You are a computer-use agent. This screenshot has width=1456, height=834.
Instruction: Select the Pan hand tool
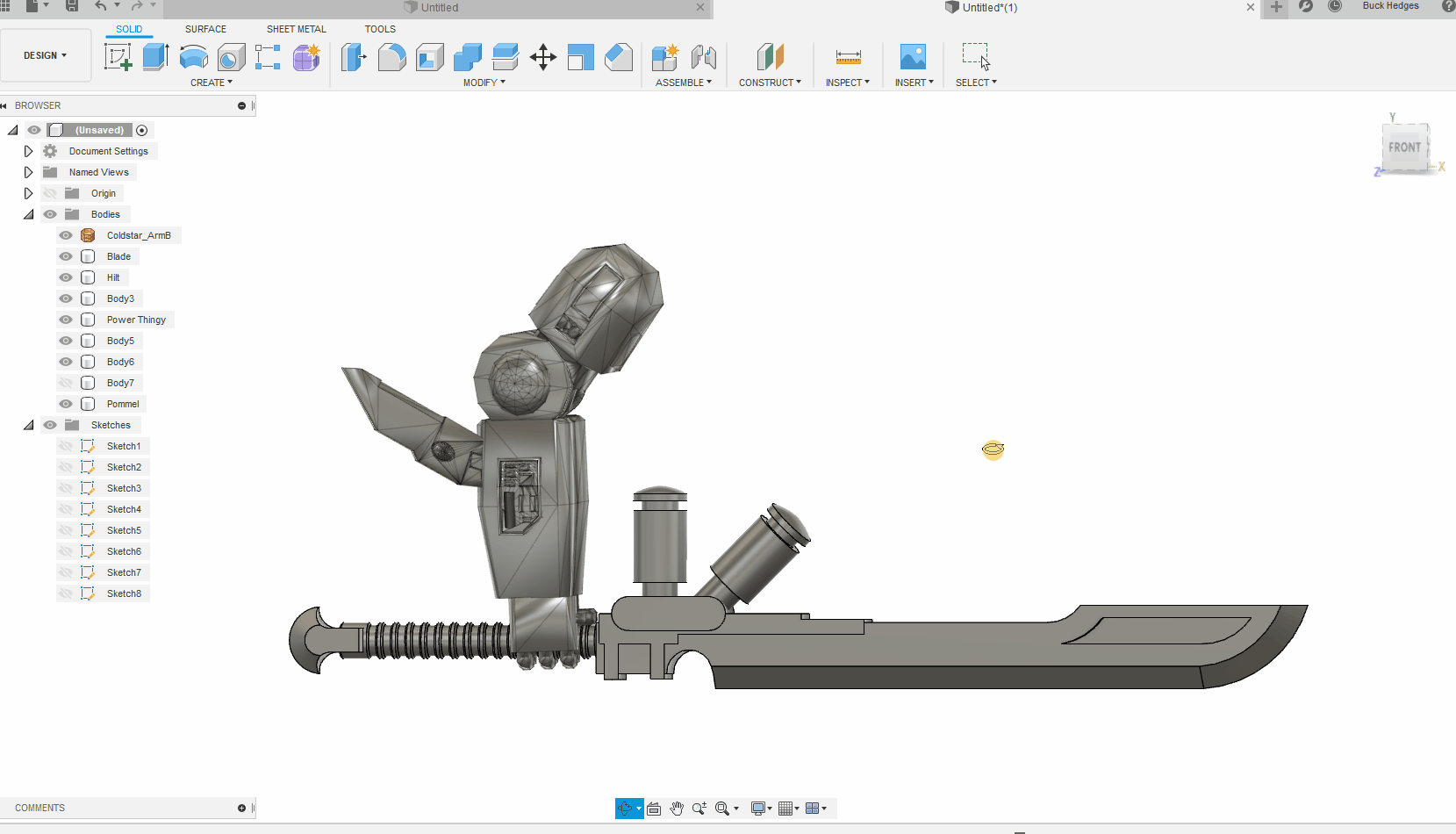(677, 809)
